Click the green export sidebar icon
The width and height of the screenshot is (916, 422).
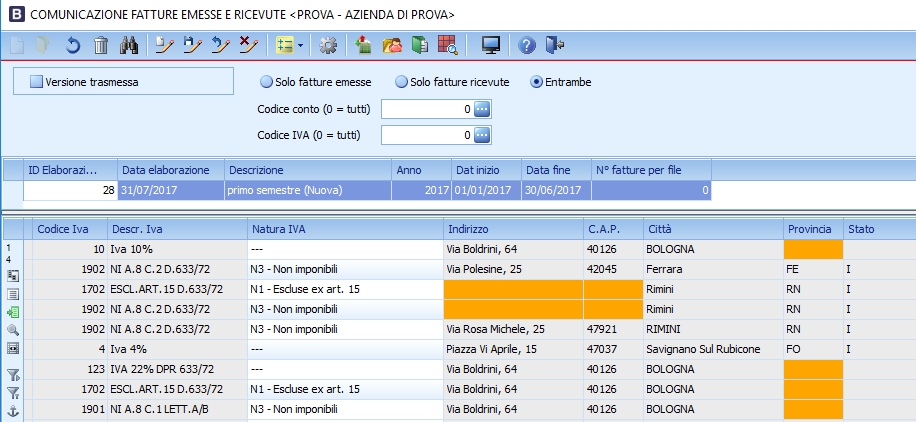(x=12, y=312)
